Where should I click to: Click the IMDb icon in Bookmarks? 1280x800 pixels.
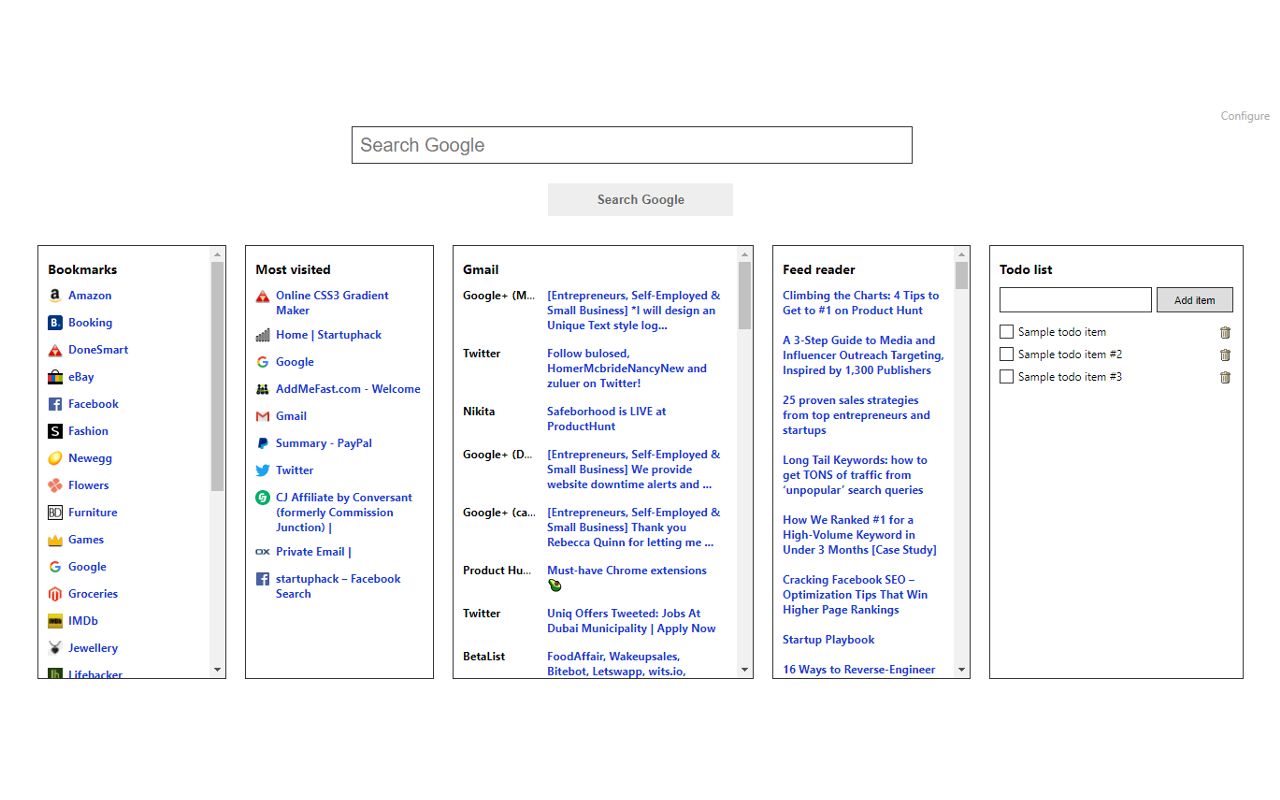tap(54, 620)
